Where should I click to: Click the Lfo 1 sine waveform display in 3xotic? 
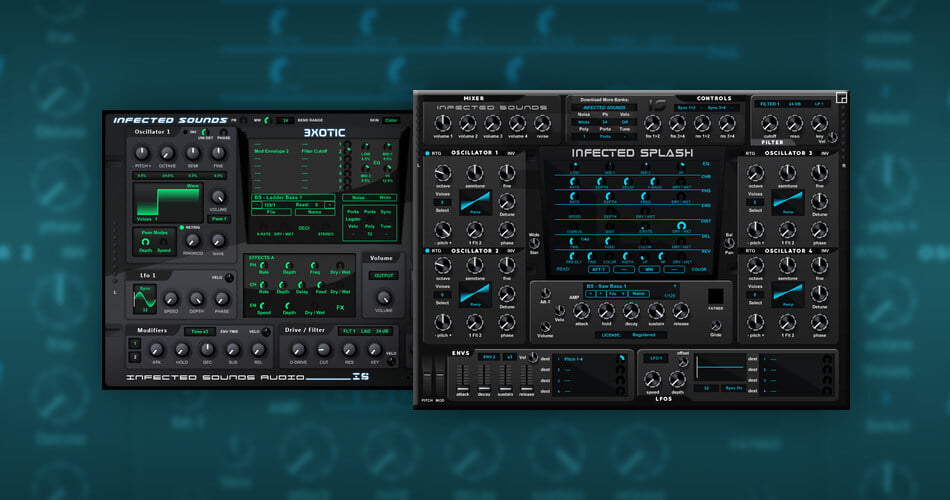point(145,299)
